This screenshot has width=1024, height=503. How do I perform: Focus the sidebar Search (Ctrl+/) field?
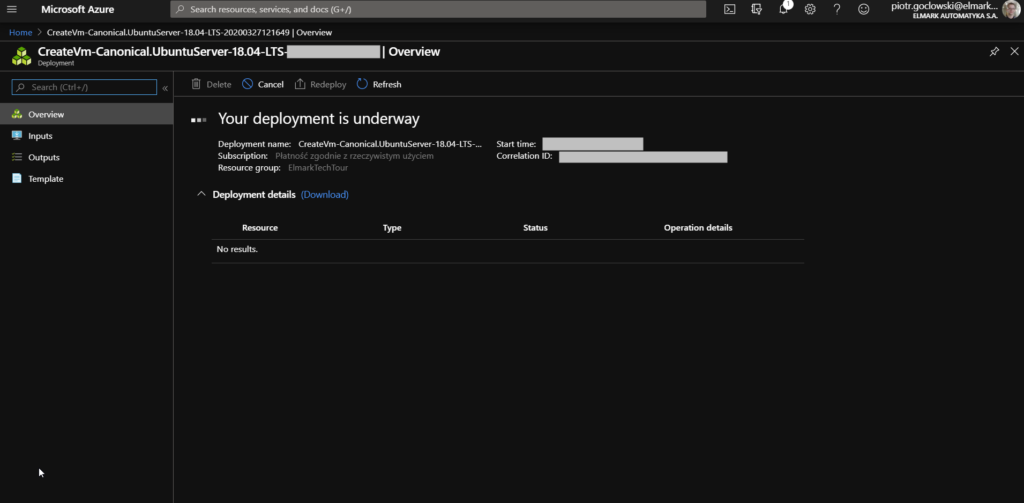pyautogui.click(x=84, y=87)
